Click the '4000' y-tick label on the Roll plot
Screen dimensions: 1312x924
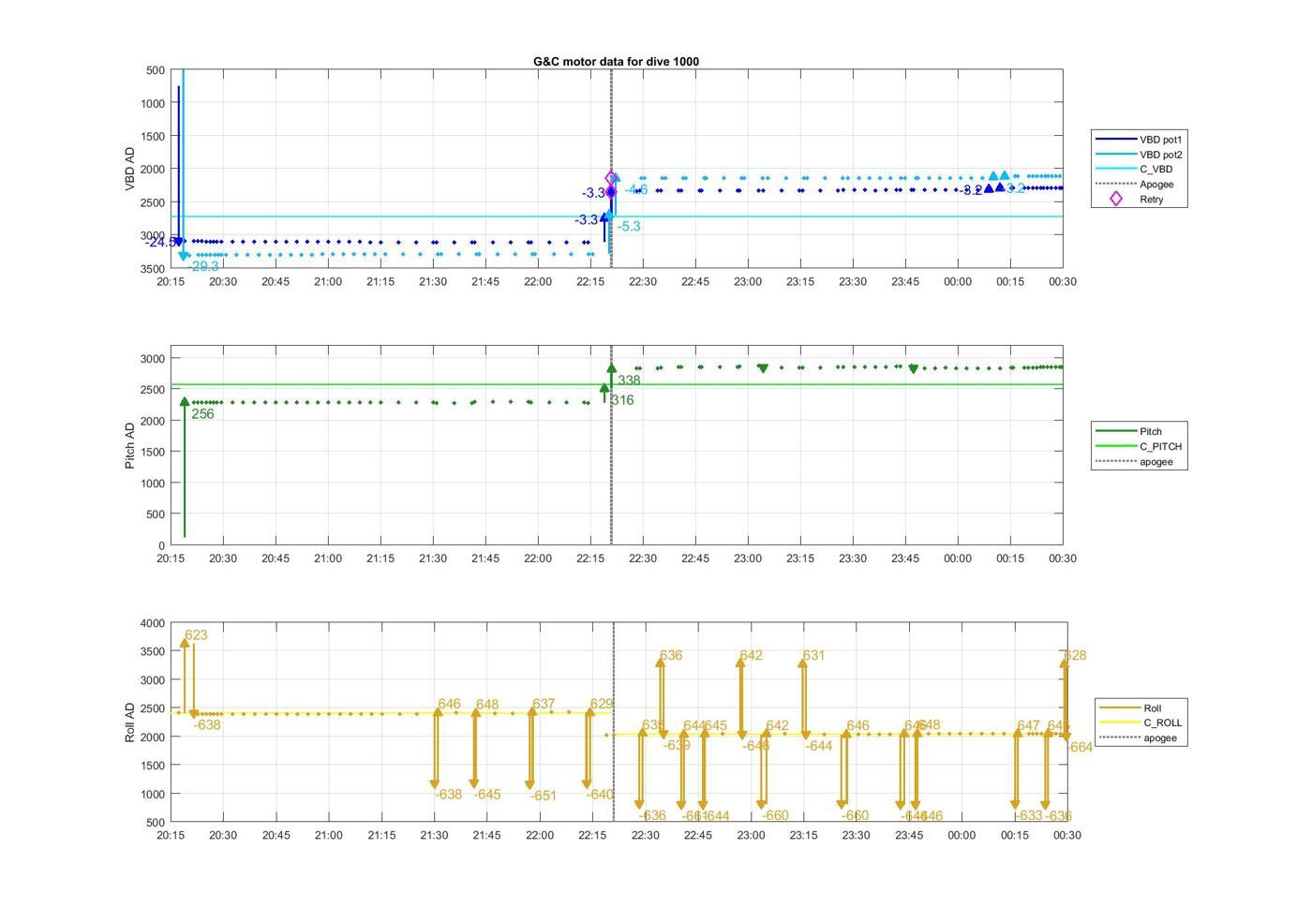(152, 624)
